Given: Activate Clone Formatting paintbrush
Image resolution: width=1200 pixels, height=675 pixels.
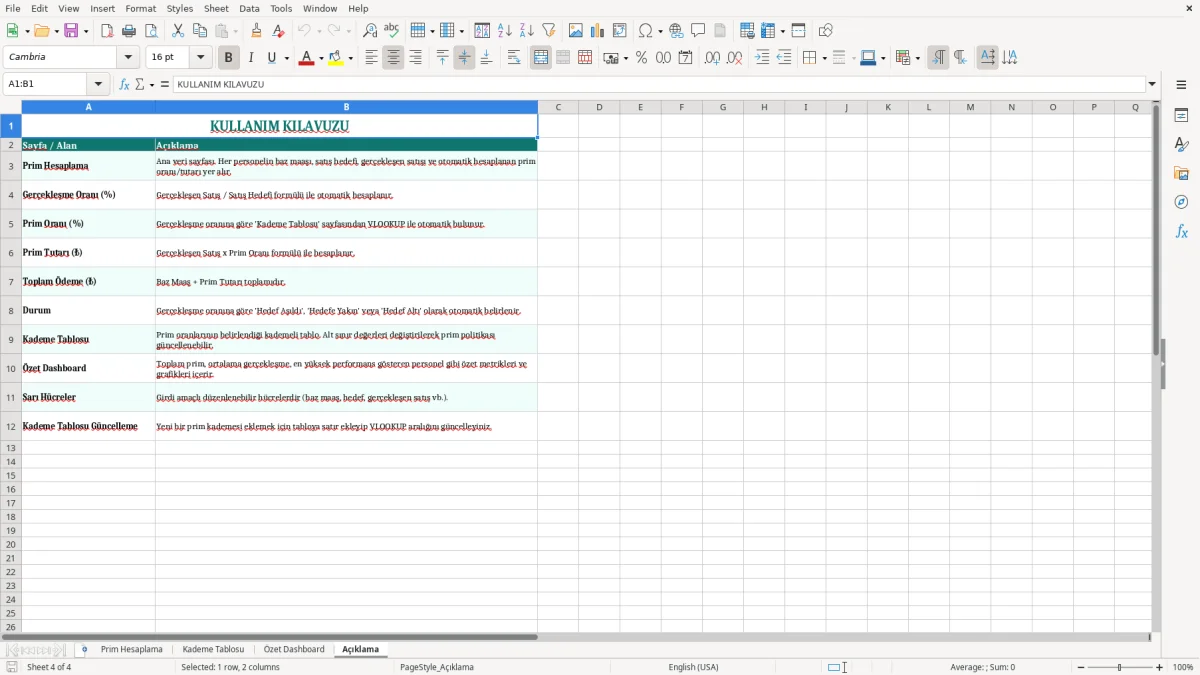Looking at the screenshot, I should click(256, 31).
